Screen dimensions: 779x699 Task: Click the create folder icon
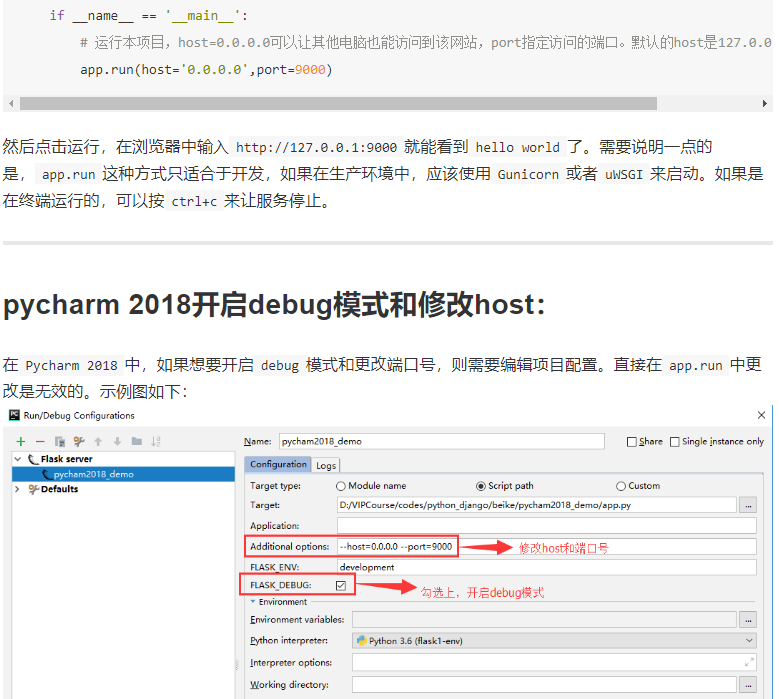click(x=137, y=441)
